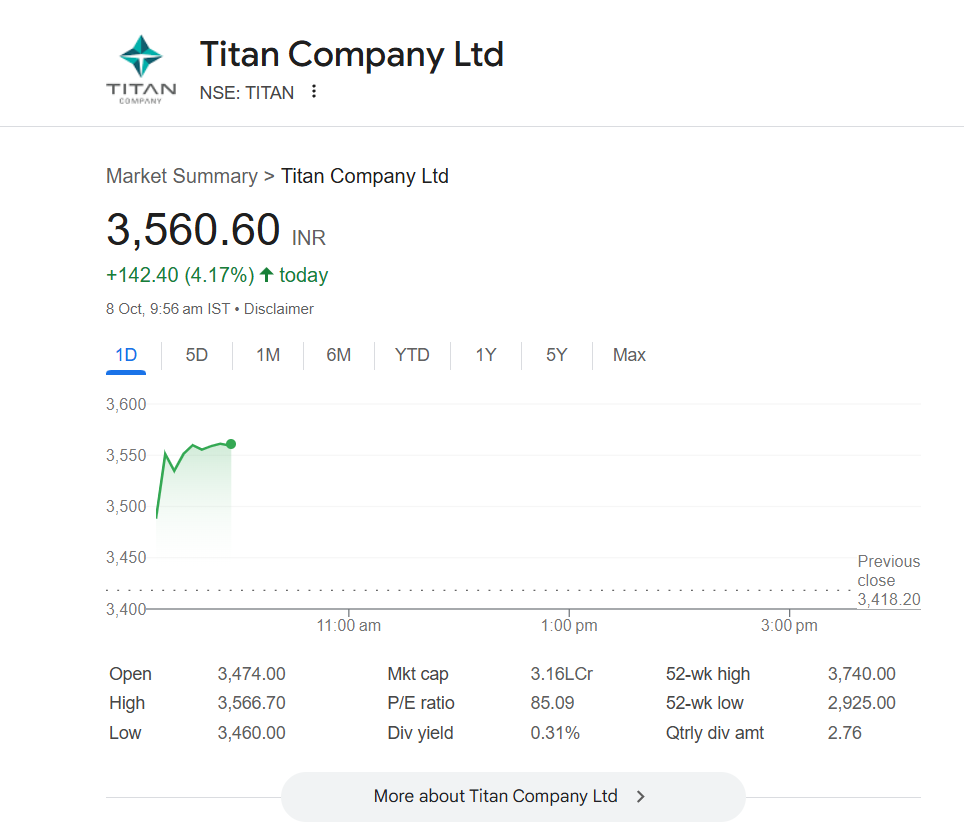The height and width of the screenshot is (839, 964).
Task: Switch to the 5D chart range
Action: (197, 355)
